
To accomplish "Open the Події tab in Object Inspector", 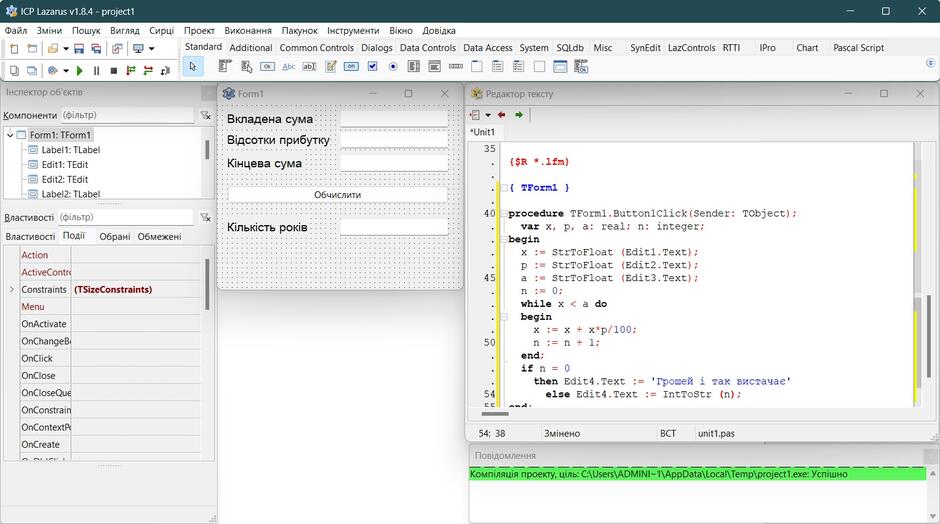I will coord(74,236).
